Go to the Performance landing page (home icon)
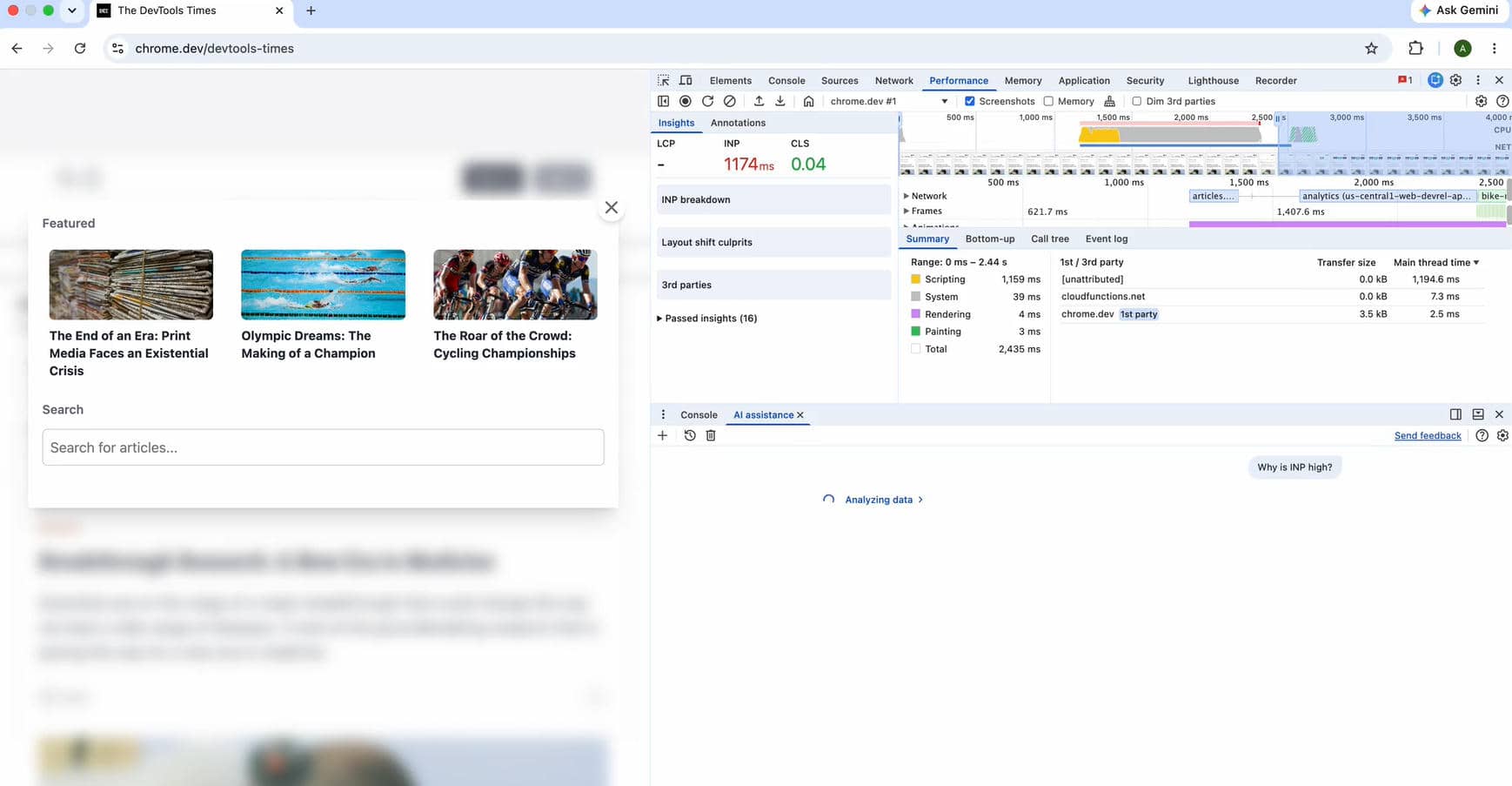1512x786 pixels. [808, 101]
